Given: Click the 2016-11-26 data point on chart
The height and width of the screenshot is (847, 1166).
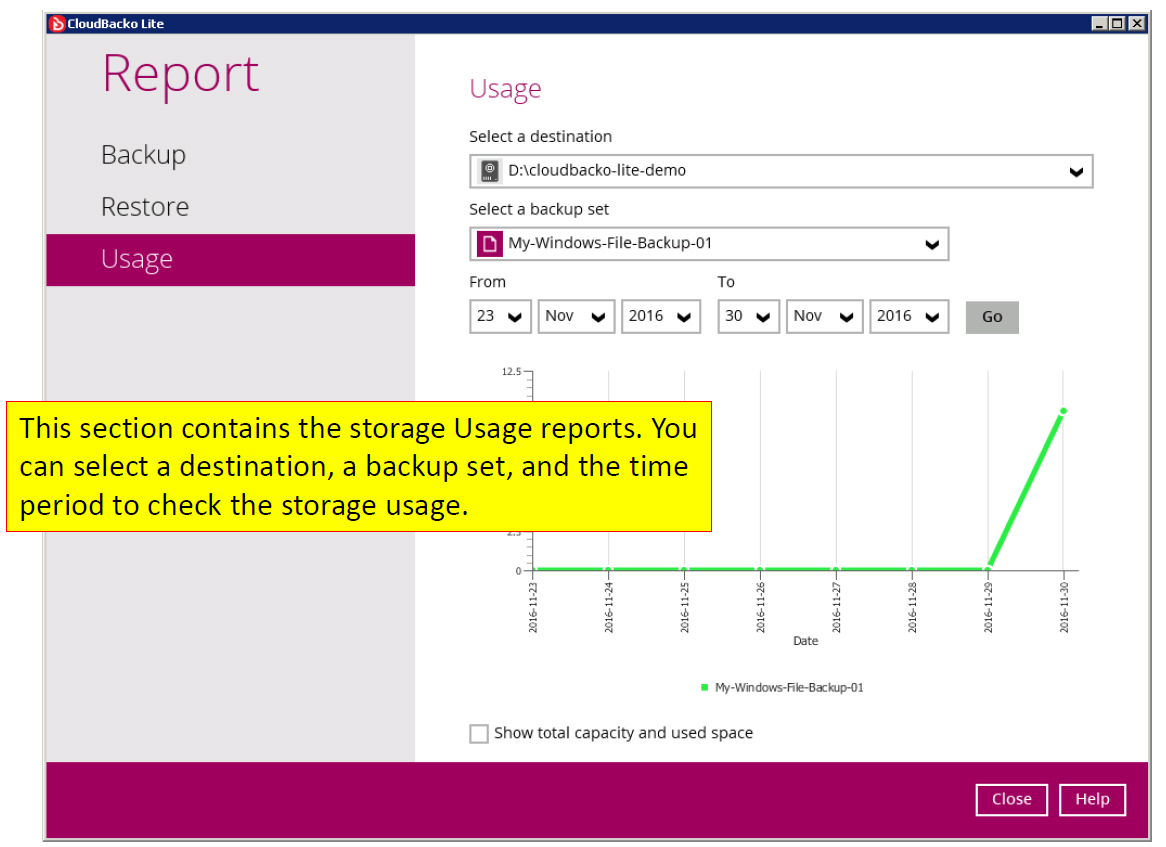Looking at the screenshot, I should [760, 570].
